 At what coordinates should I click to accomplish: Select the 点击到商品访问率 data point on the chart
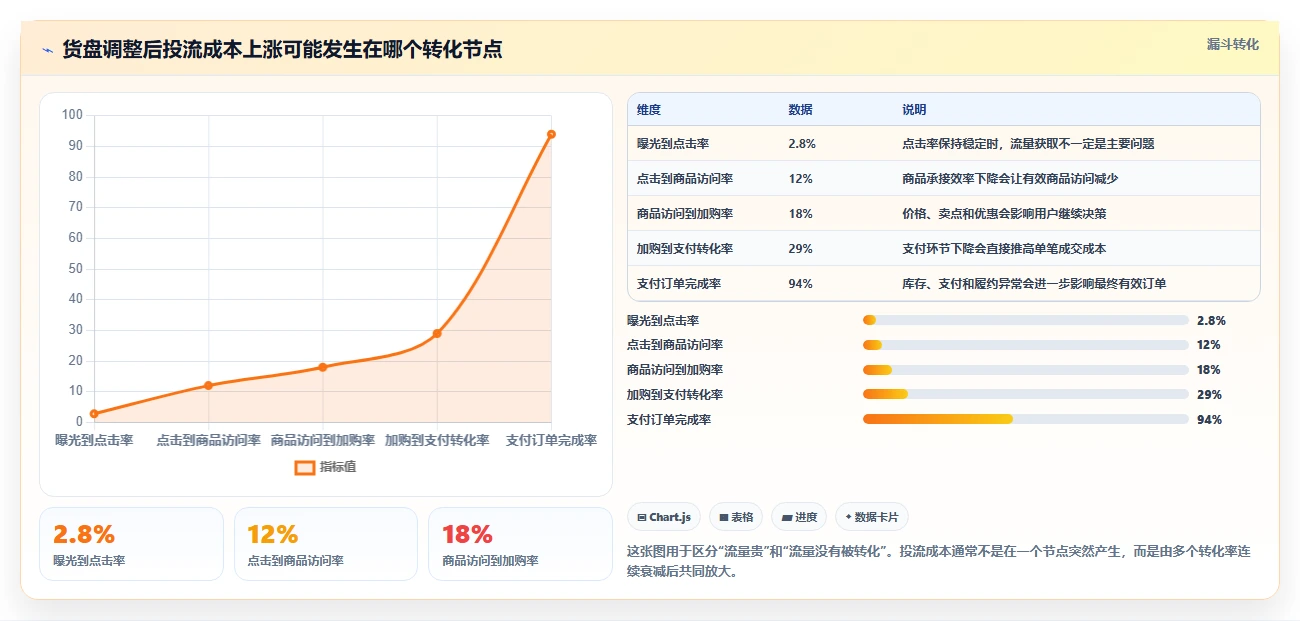[x=208, y=385]
